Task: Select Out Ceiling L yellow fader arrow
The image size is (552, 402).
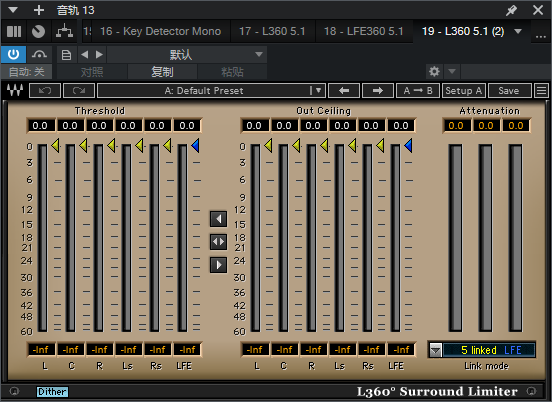Action: coord(268,145)
